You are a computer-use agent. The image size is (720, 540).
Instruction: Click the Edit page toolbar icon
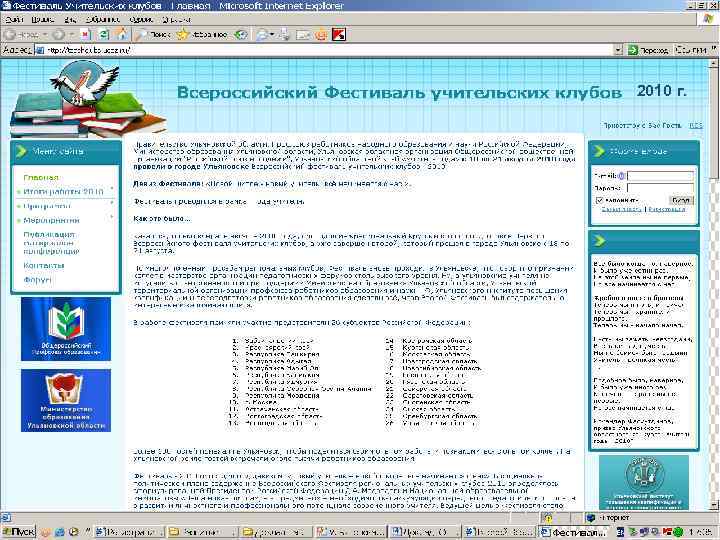click(x=303, y=34)
